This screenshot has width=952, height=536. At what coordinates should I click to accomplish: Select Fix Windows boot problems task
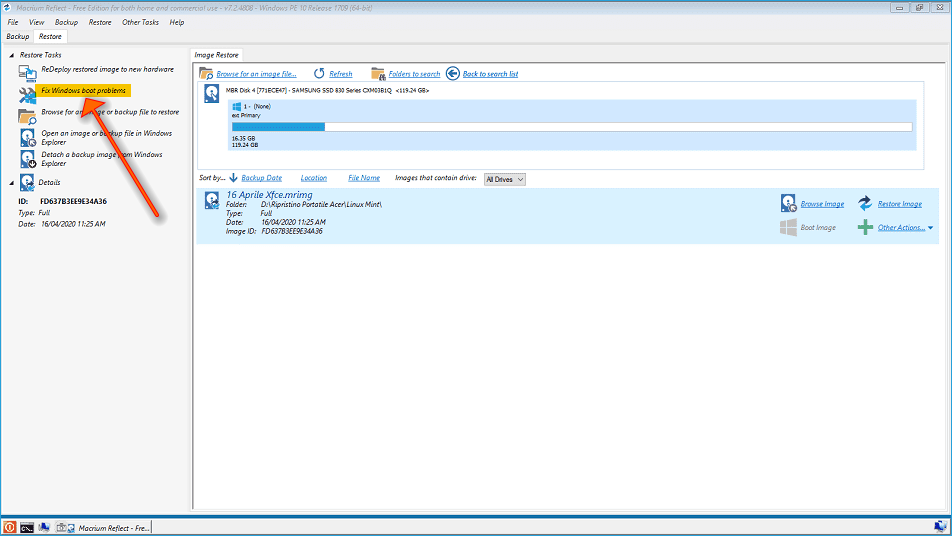click(83, 90)
